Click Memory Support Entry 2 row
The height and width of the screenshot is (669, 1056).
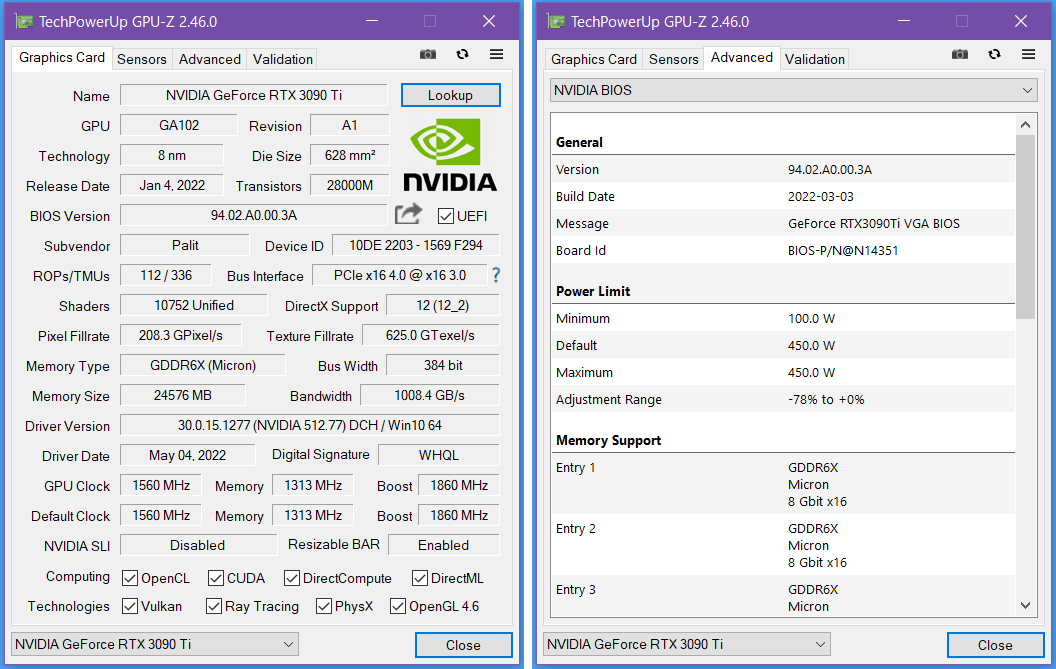coord(784,545)
